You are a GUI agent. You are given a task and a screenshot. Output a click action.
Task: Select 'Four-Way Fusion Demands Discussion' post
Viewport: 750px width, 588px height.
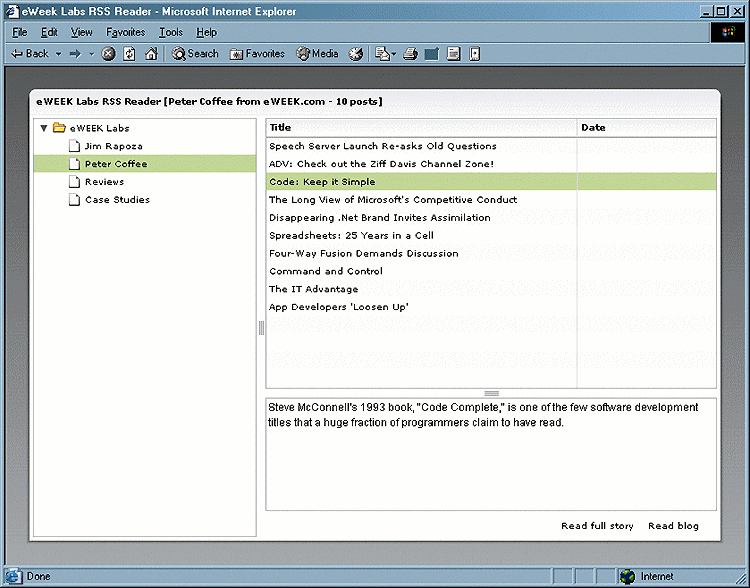click(491, 253)
